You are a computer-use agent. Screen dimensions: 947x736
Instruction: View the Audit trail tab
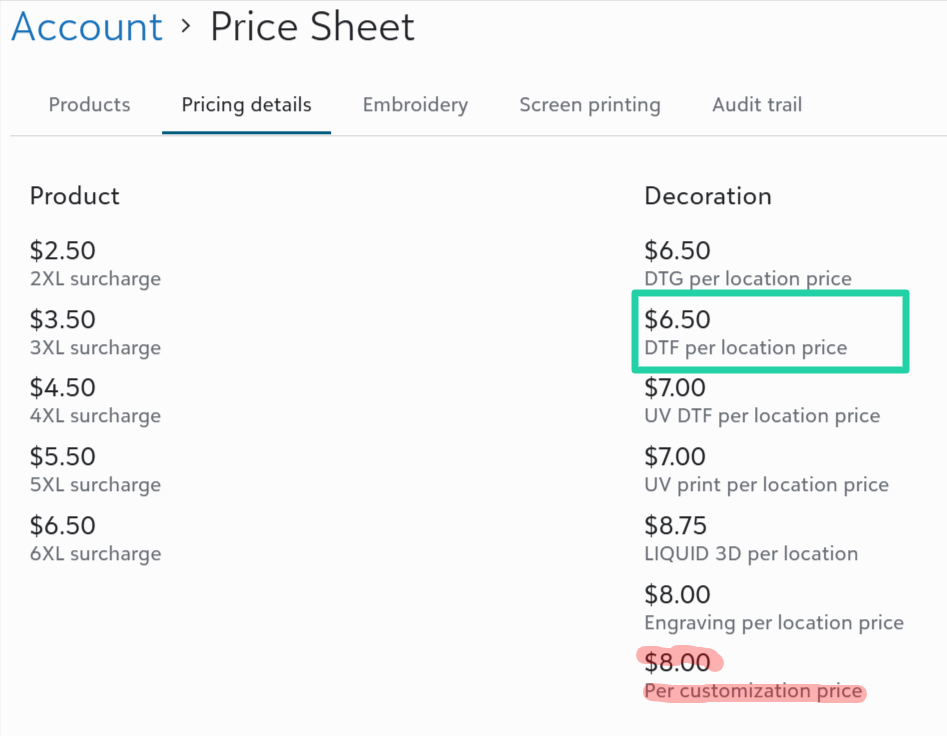click(x=757, y=105)
